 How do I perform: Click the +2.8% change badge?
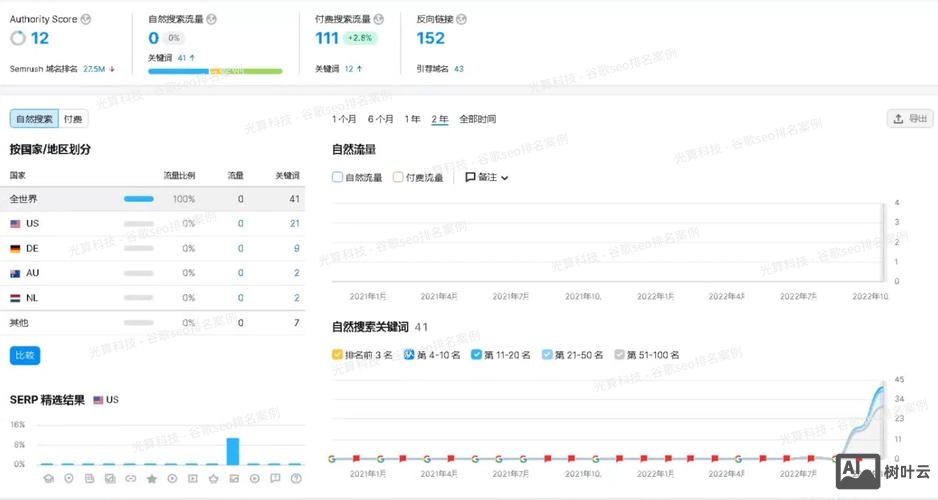click(360, 38)
